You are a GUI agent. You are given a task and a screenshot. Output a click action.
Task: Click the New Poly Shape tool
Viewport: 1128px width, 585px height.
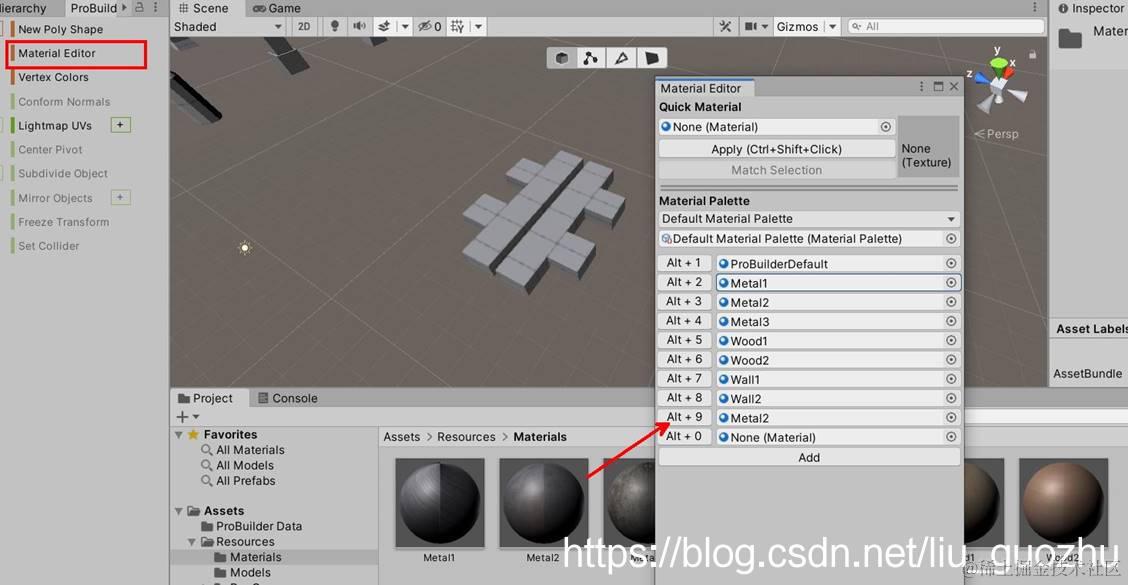click(60, 30)
